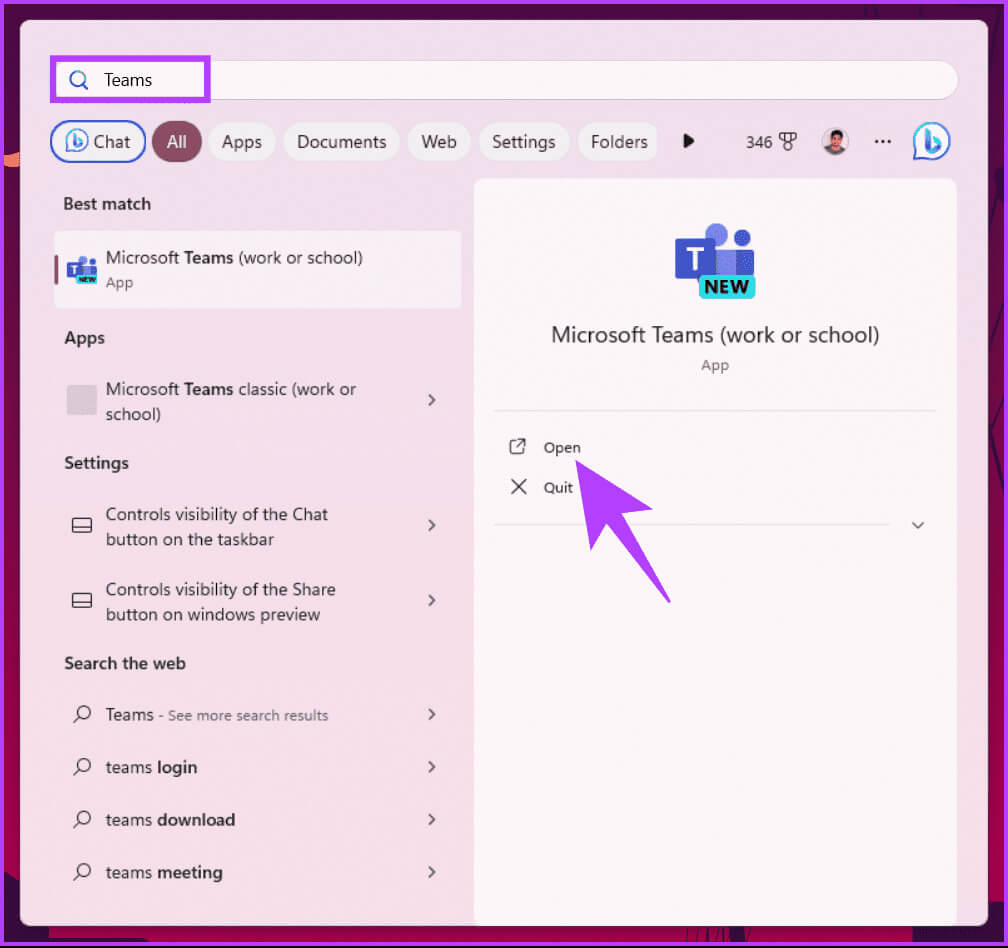Switch to the Documents filter tab
Screen dimensions: 1008x948
pos(341,141)
